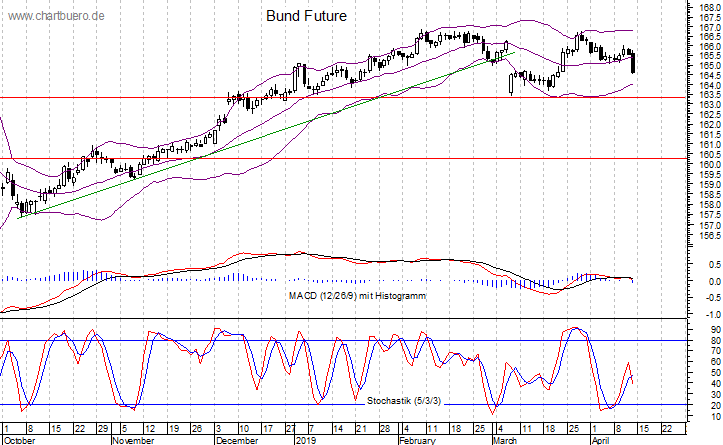Click date label '14' on the time axis
The height and width of the screenshot is (445, 723).
[338, 429]
